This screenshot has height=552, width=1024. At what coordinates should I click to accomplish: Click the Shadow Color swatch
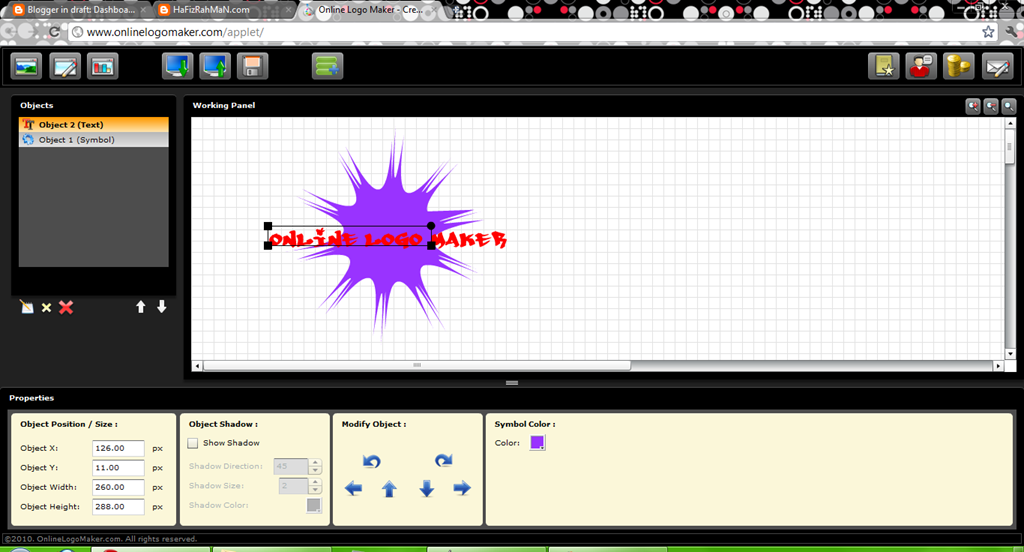point(314,506)
